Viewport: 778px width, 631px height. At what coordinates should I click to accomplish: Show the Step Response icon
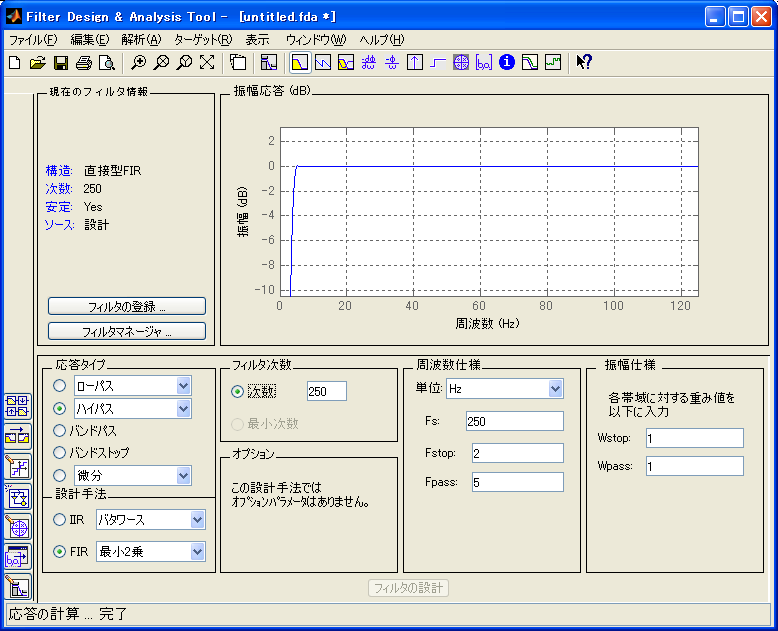(x=438, y=63)
